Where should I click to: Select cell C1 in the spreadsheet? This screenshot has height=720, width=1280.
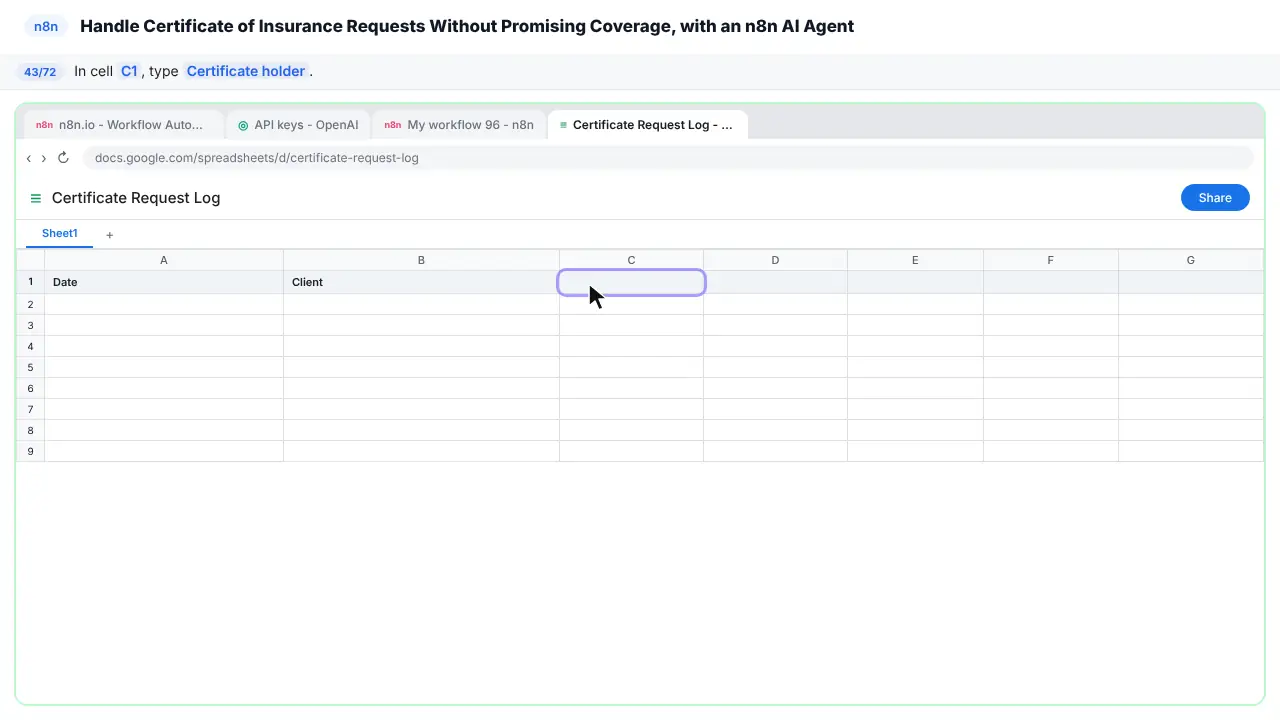coord(631,282)
